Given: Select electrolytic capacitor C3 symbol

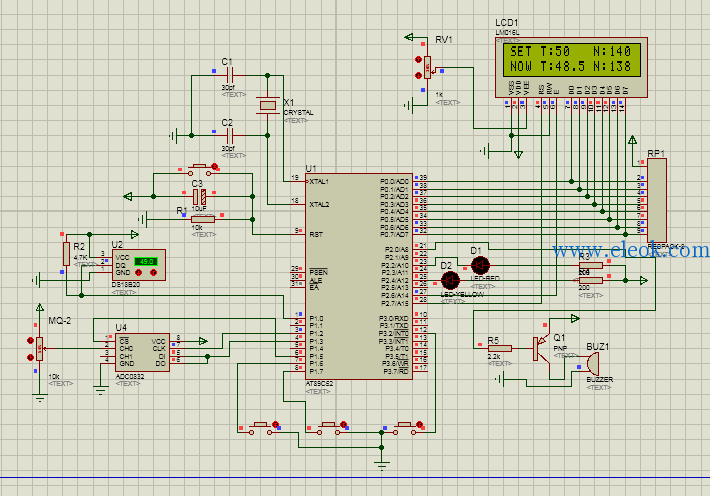Looking at the screenshot, I should tap(199, 197).
